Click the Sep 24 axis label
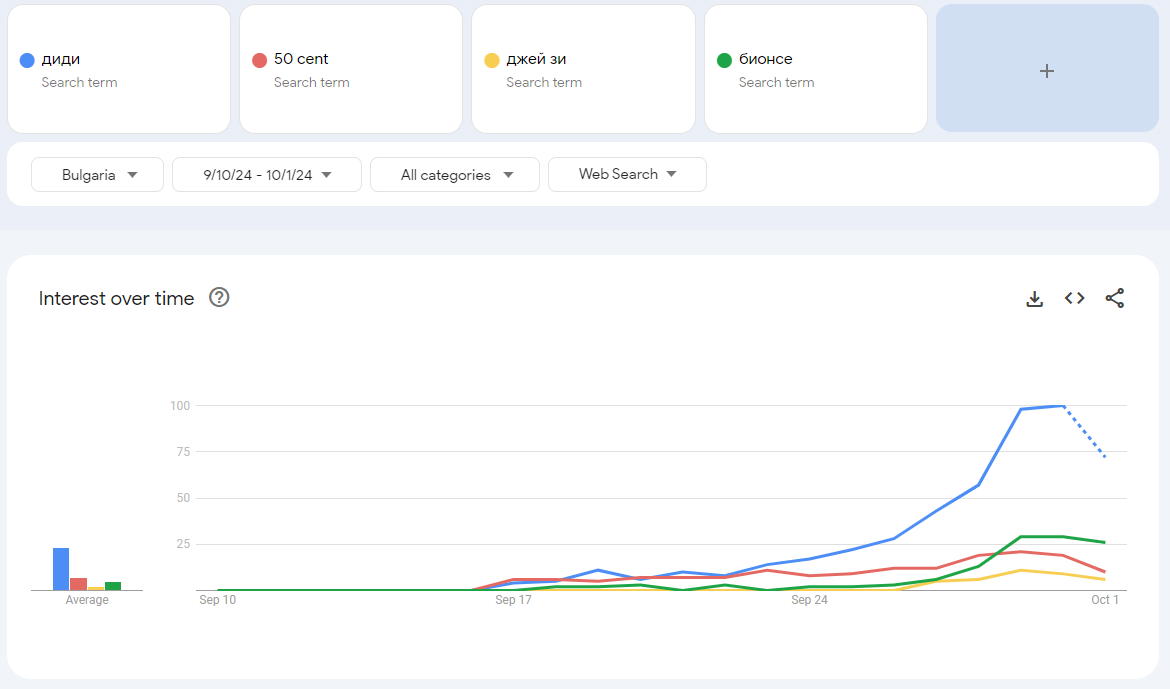 [809, 600]
